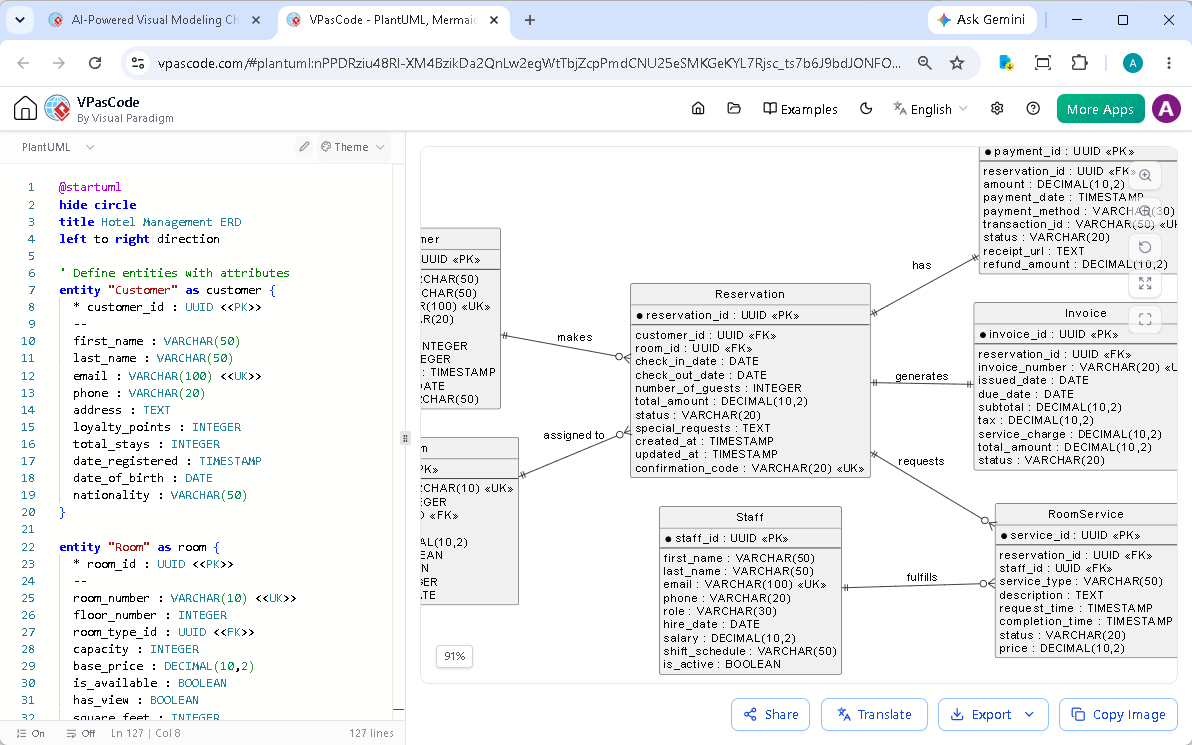Click the purple user avatar A
The width and height of the screenshot is (1192, 745).
(1166, 109)
